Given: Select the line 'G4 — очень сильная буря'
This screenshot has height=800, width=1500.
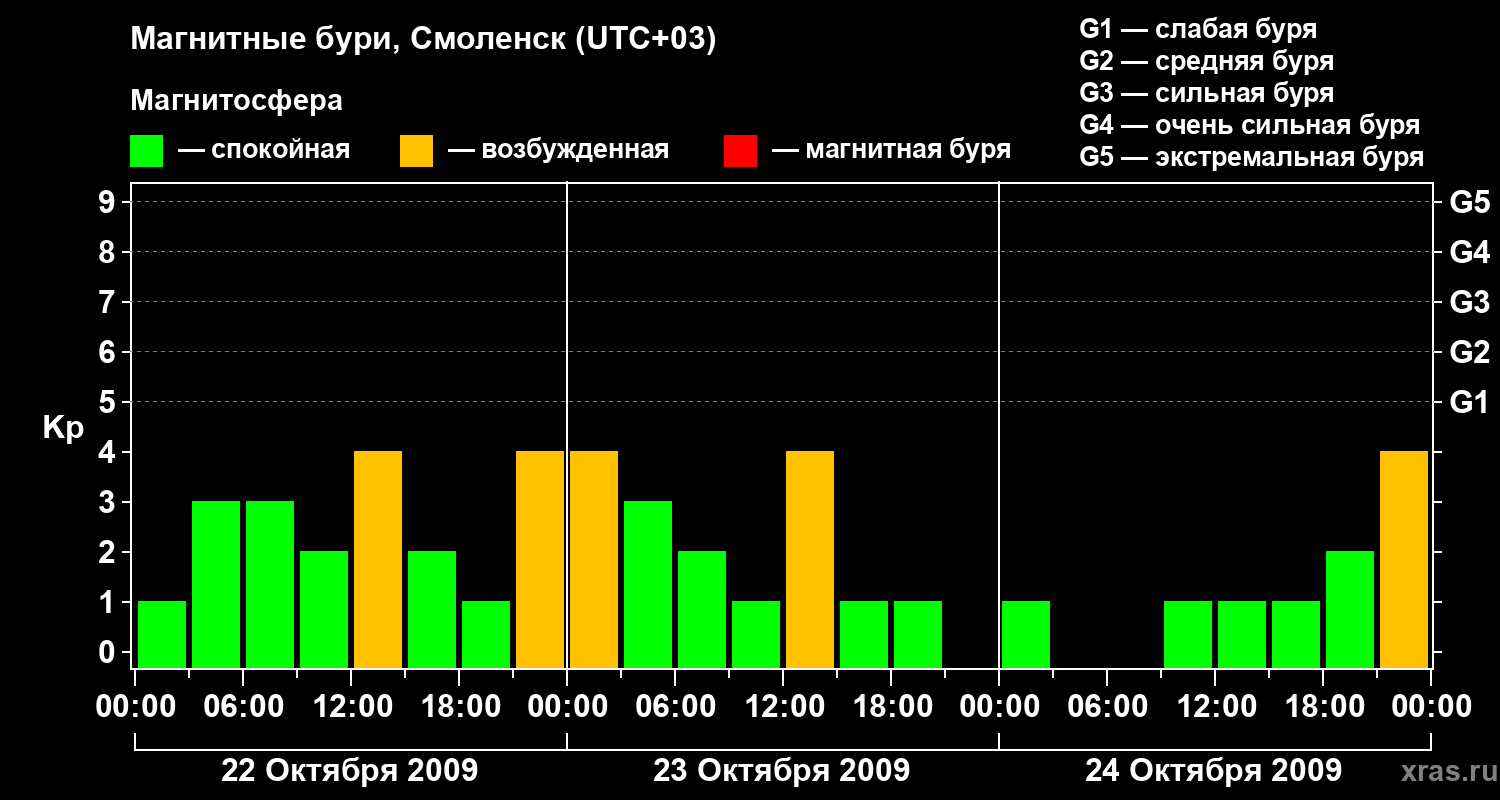Looking at the screenshot, I should click(1250, 125).
